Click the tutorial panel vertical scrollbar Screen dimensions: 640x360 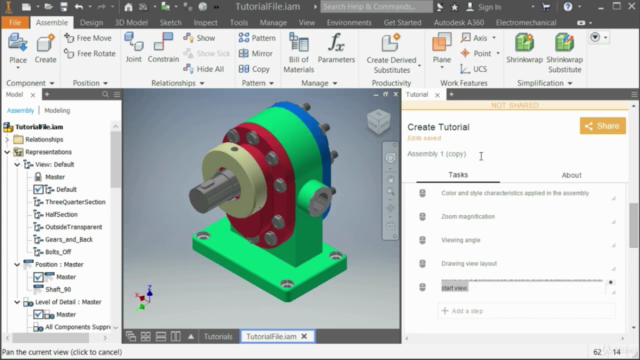633,225
